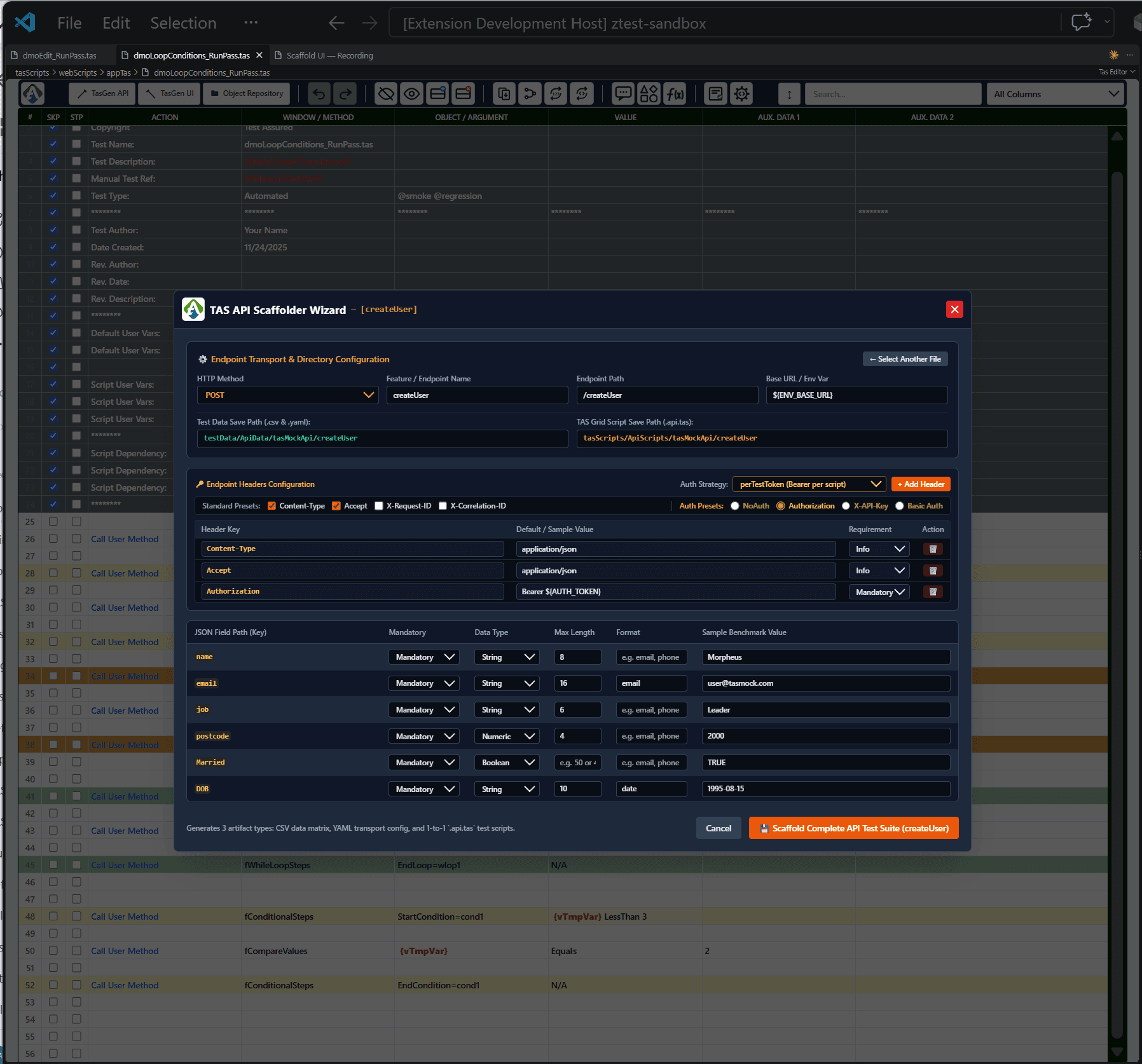The width and height of the screenshot is (1142, 1064).
Task: Open the Boolean data type dropdown for Married
Action: click(x=506, y=763)
